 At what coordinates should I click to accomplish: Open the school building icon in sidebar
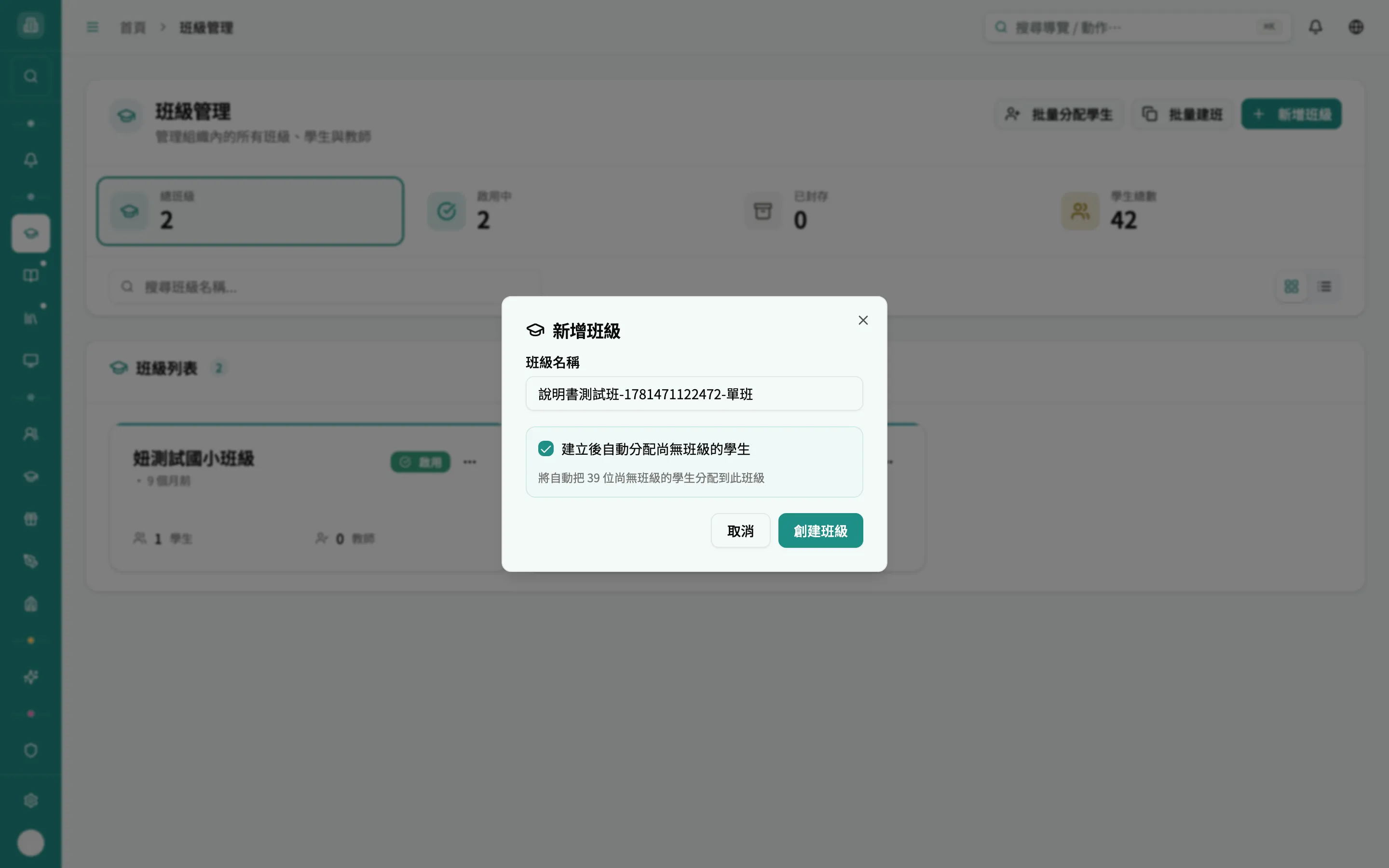point(30,604)
